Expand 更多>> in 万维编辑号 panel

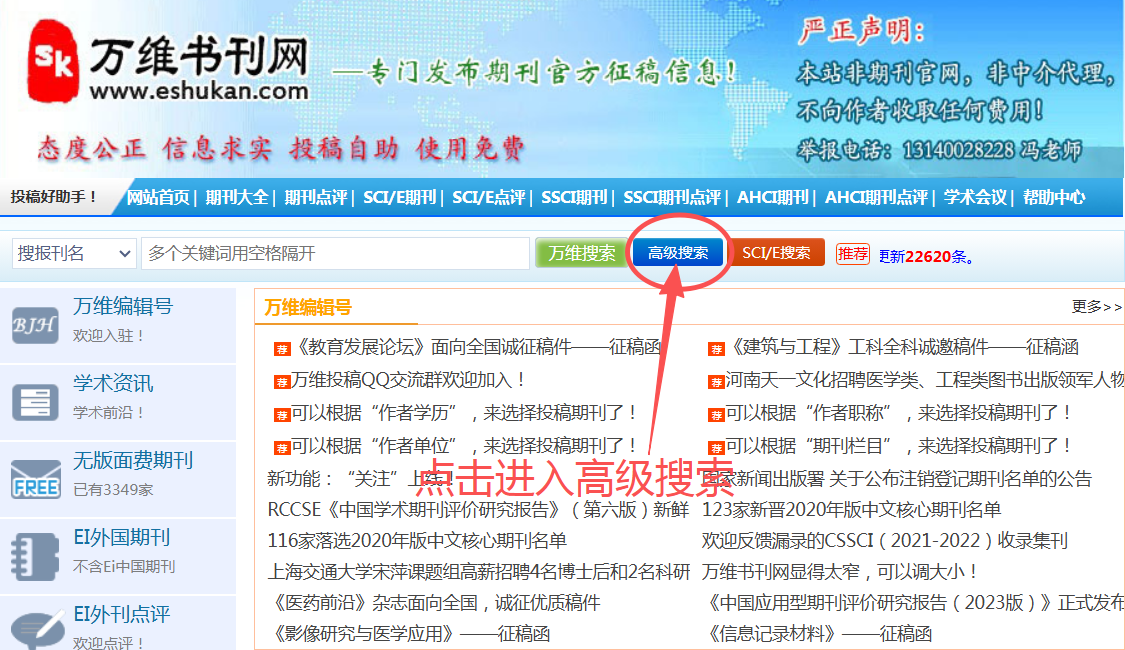point(1096,307)
